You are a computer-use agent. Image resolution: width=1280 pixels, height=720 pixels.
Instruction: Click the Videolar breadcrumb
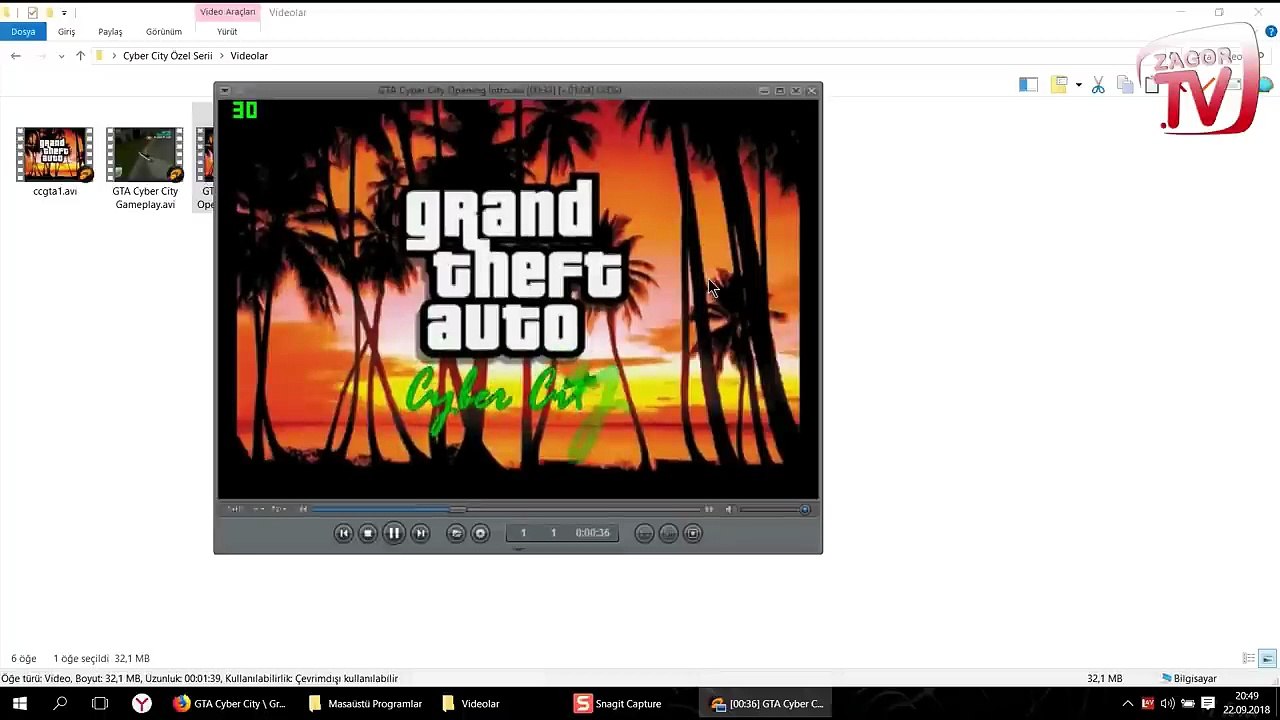249,56
